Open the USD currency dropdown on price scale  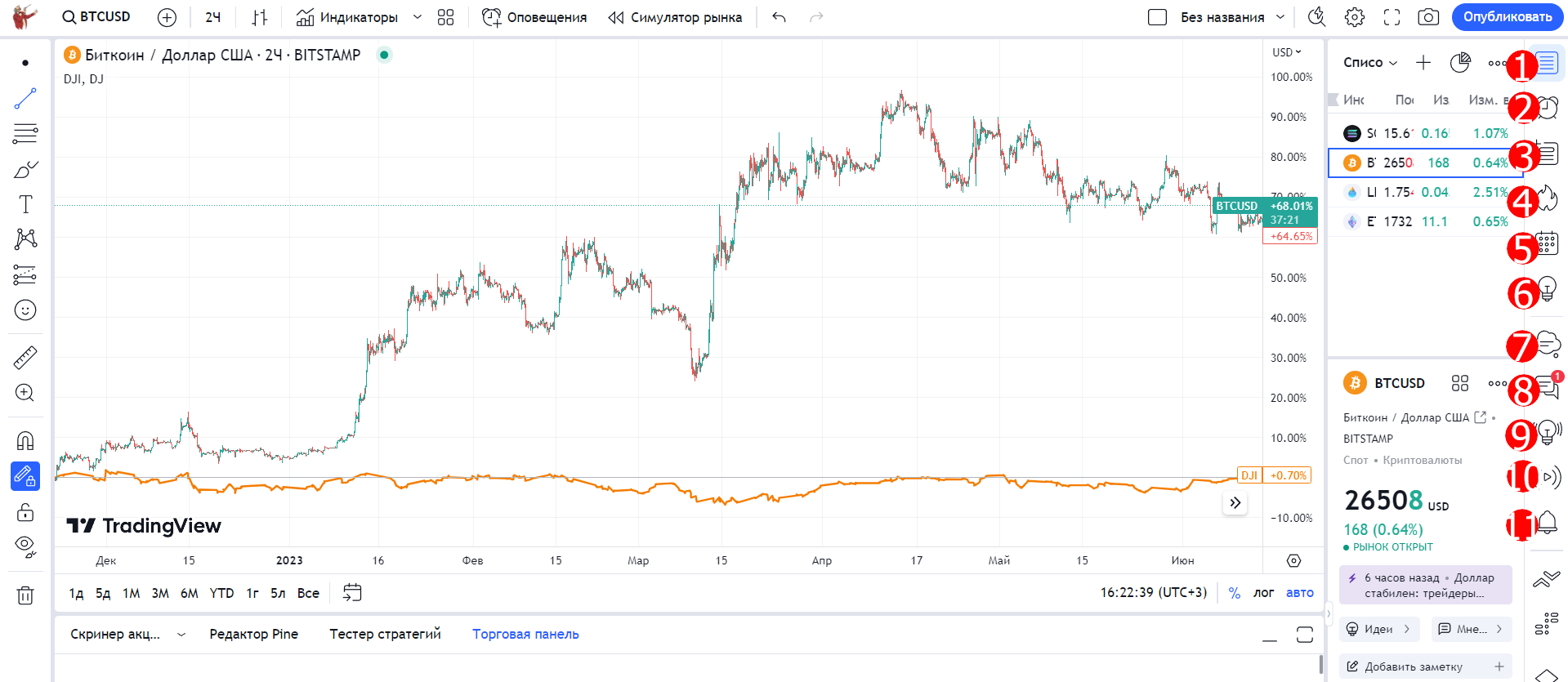click(x=1287, y=52)
